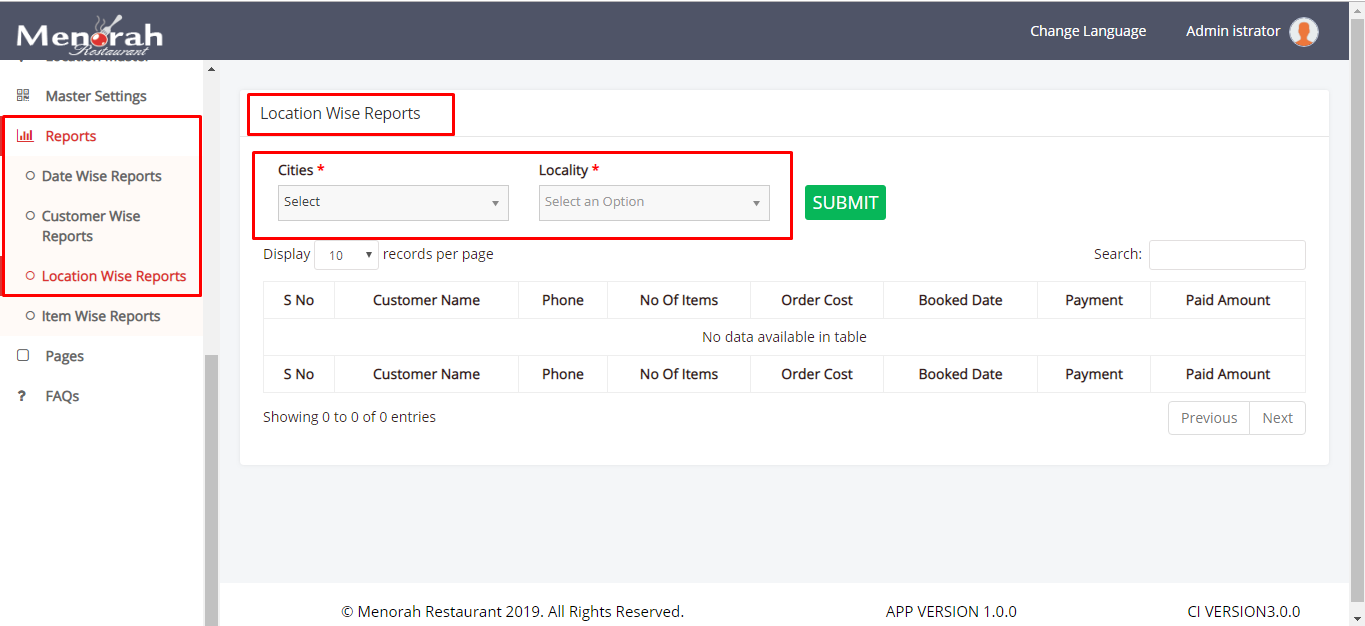1365x626 pixels.
Task: Go to the Previous page of results
Action: click(x=1208, y=418)
